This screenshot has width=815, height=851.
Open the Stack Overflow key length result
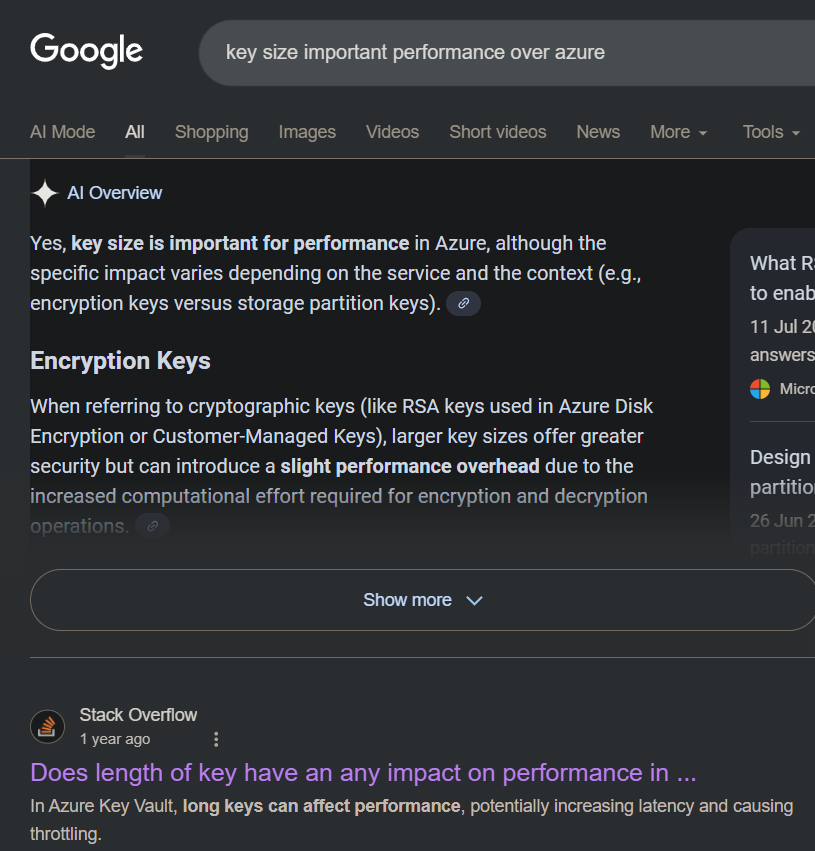pyautogui.click(x=363, y=773)
